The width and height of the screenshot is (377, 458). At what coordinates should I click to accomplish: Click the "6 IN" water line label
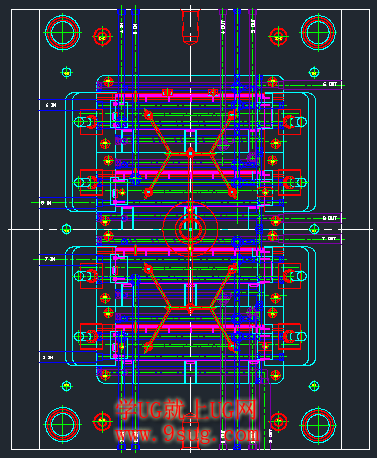51,105
